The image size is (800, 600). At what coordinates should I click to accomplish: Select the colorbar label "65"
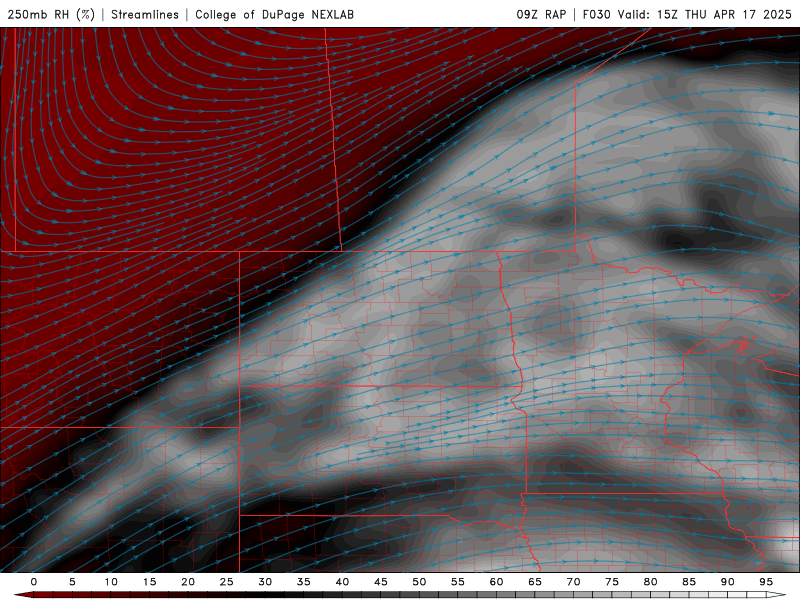click(535, 582)
